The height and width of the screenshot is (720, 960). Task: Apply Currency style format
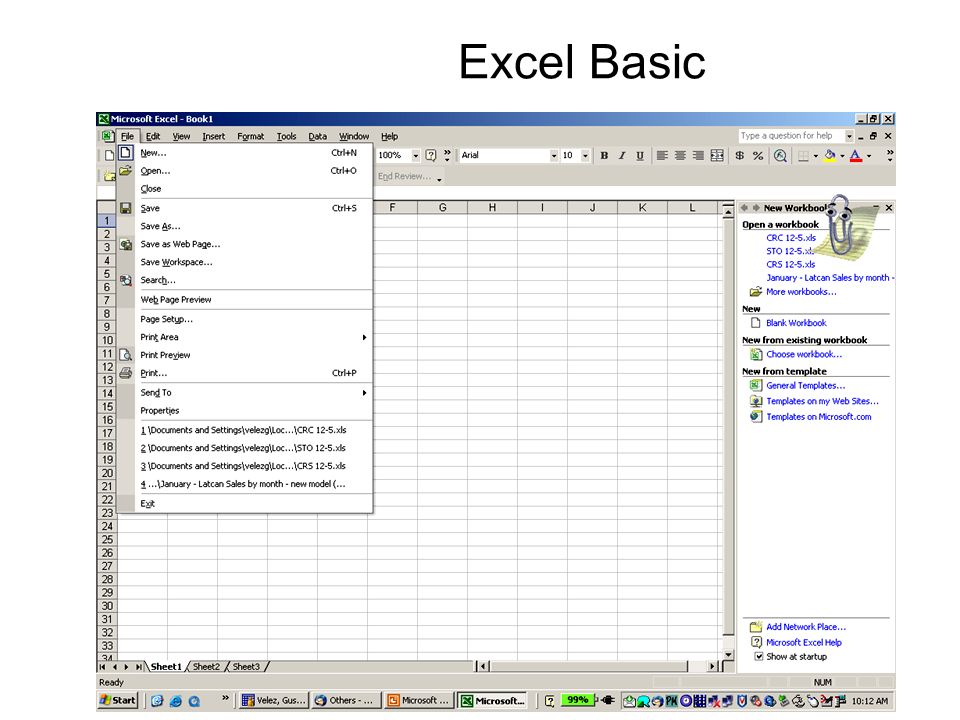[x=740, y=156]
